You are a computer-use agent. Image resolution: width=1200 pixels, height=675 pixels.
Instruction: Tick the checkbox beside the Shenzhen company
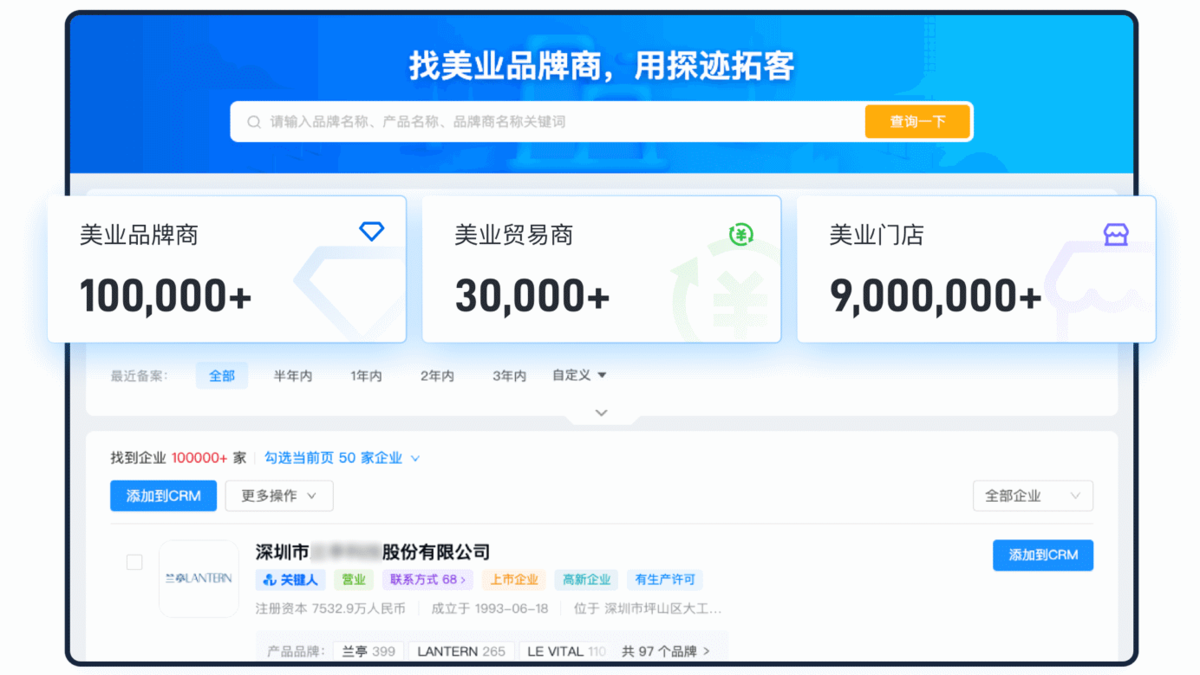point(134,563)
